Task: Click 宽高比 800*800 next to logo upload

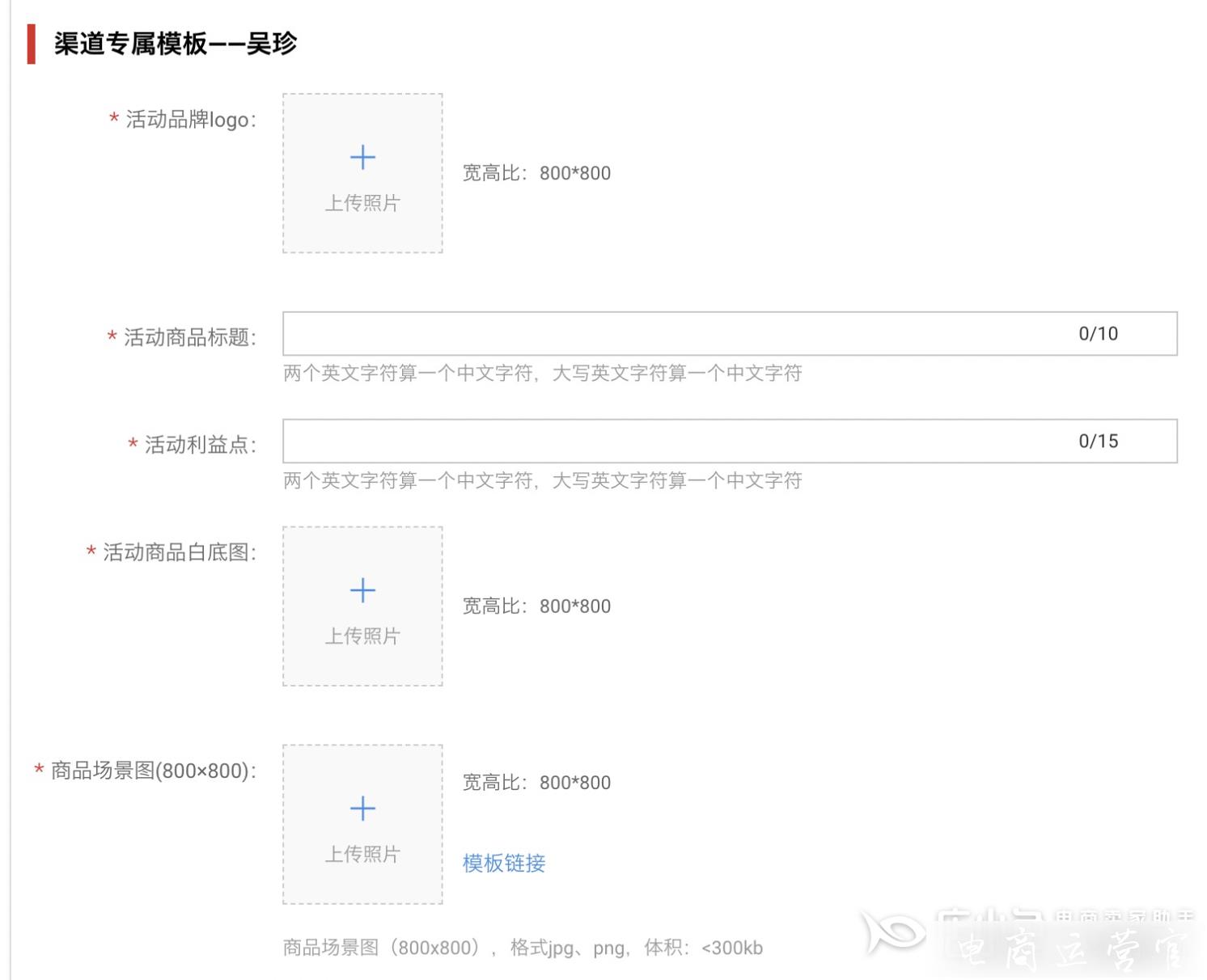Action: click(x=536, y=173)
